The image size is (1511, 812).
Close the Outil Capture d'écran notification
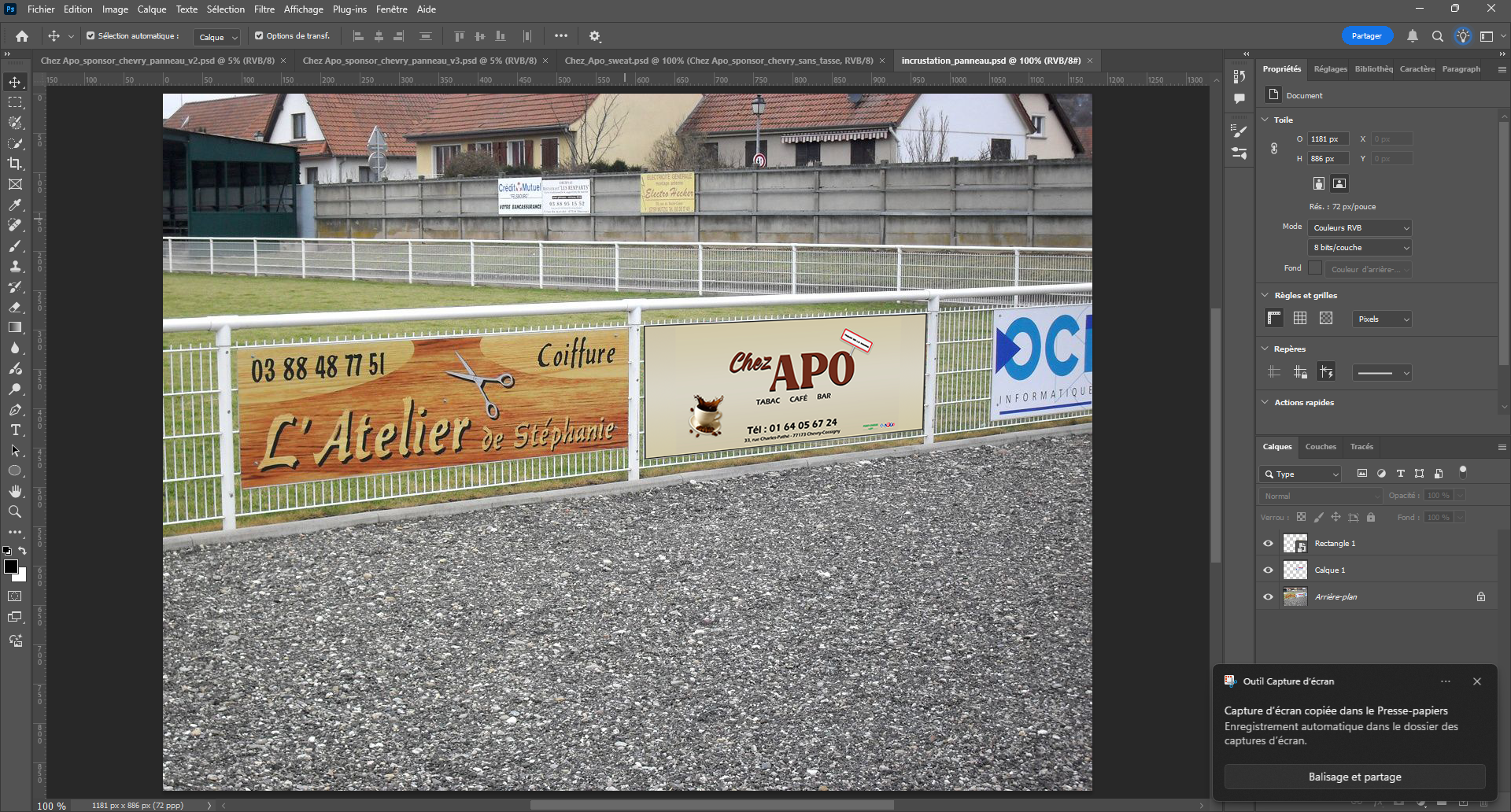pos(1477,681)
